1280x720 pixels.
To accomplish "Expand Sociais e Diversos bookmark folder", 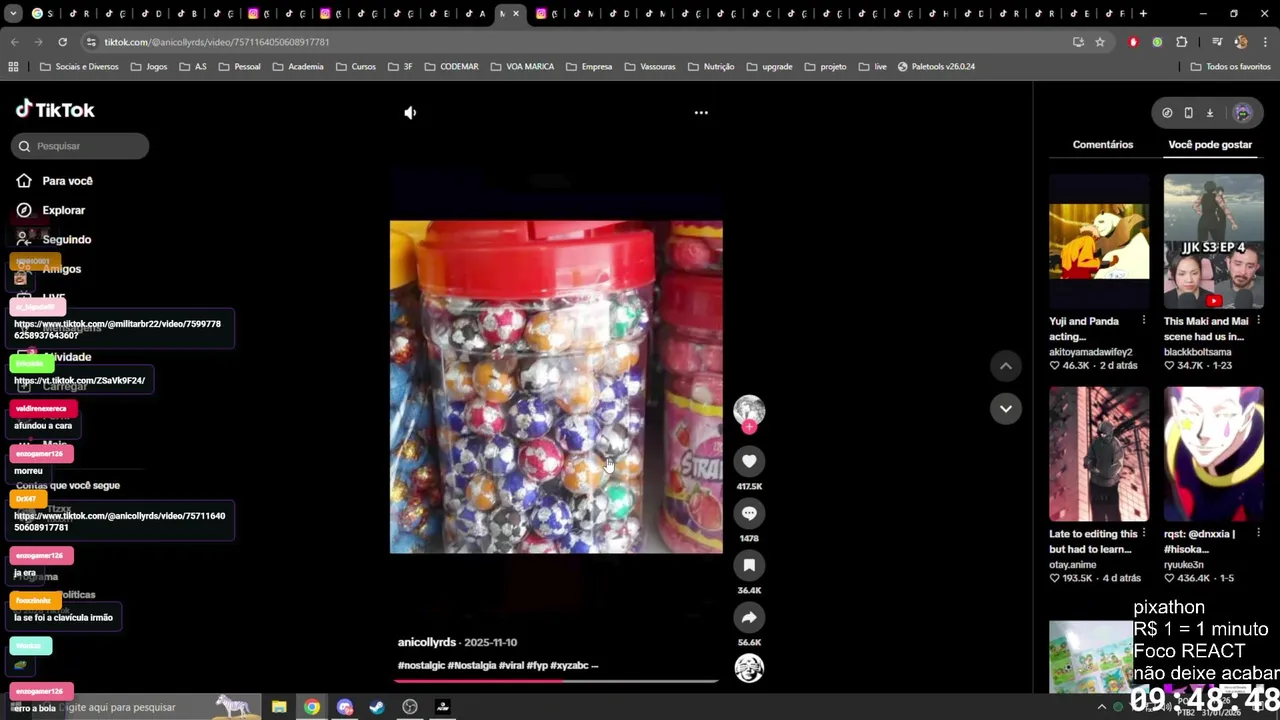I will [x=79, y=67].
